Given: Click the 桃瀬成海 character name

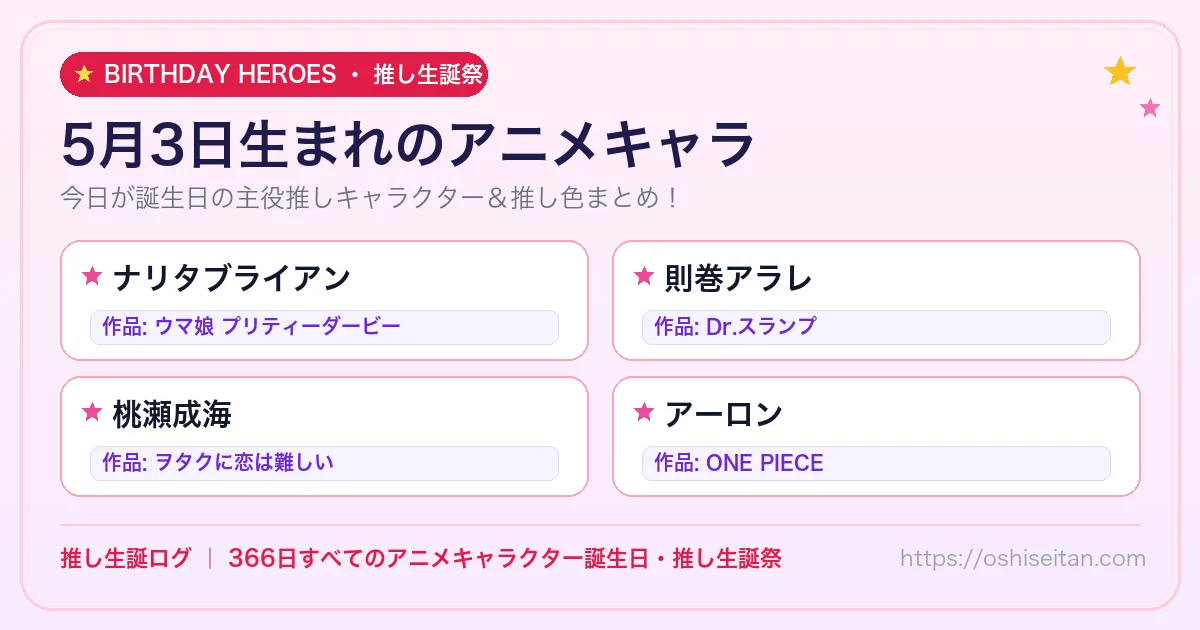Looking at the screenshot, I should pyautogui.click(x=172, y=413).
